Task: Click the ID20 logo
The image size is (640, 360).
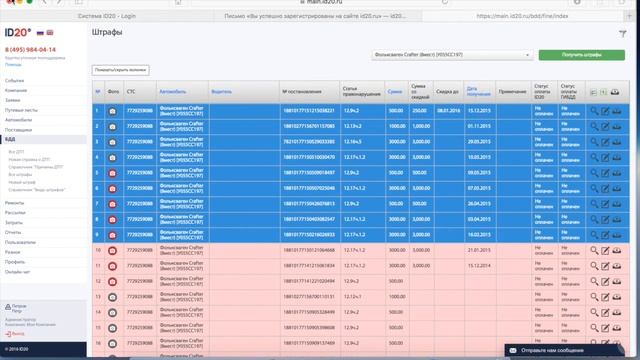Action: [x=18, y=33]
